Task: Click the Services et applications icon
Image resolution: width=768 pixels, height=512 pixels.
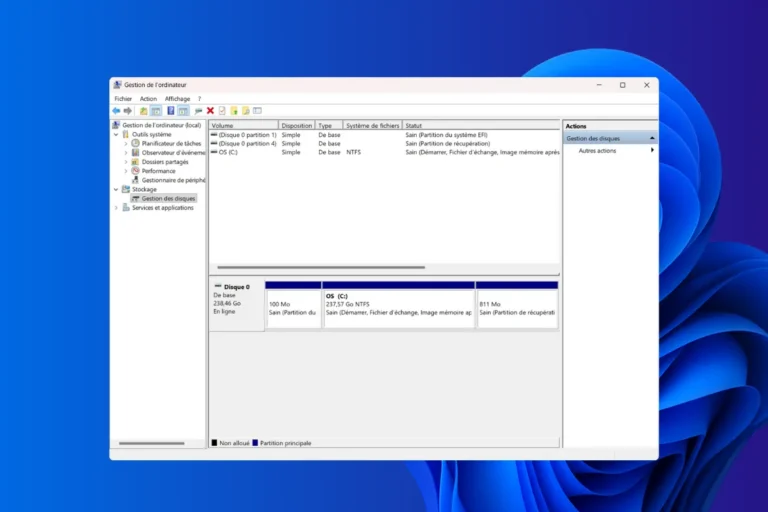Action: (x=126, y=208)
